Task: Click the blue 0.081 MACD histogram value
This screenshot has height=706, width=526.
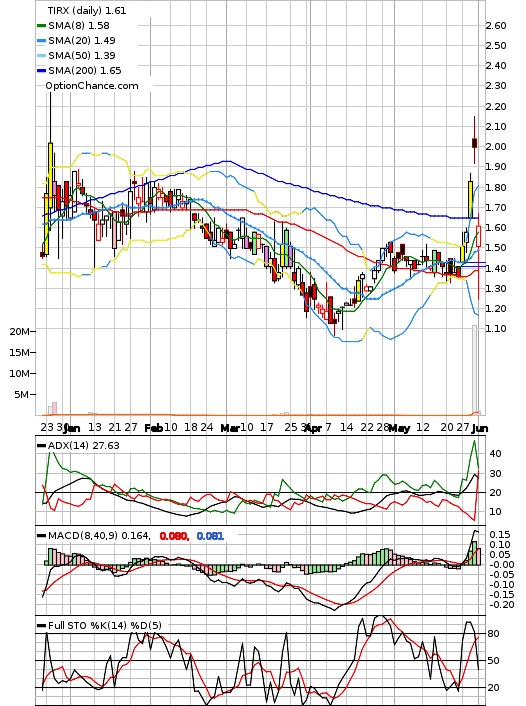Action: pyautogui.click(x=210, y=536)
